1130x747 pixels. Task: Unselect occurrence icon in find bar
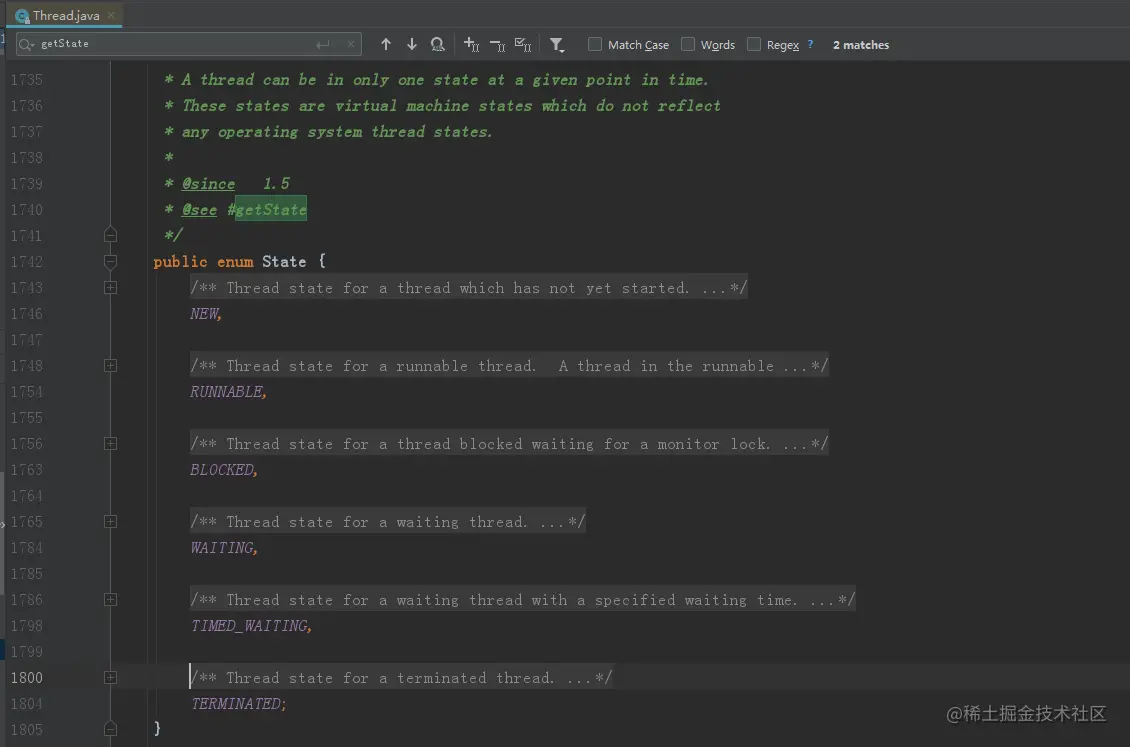(497, 45)
